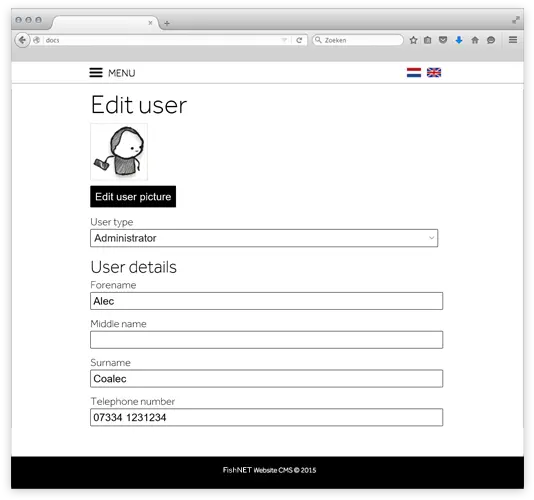Open the browser hamburger menu
Viewport: 534px width, 500px height.
coord(513,40)
